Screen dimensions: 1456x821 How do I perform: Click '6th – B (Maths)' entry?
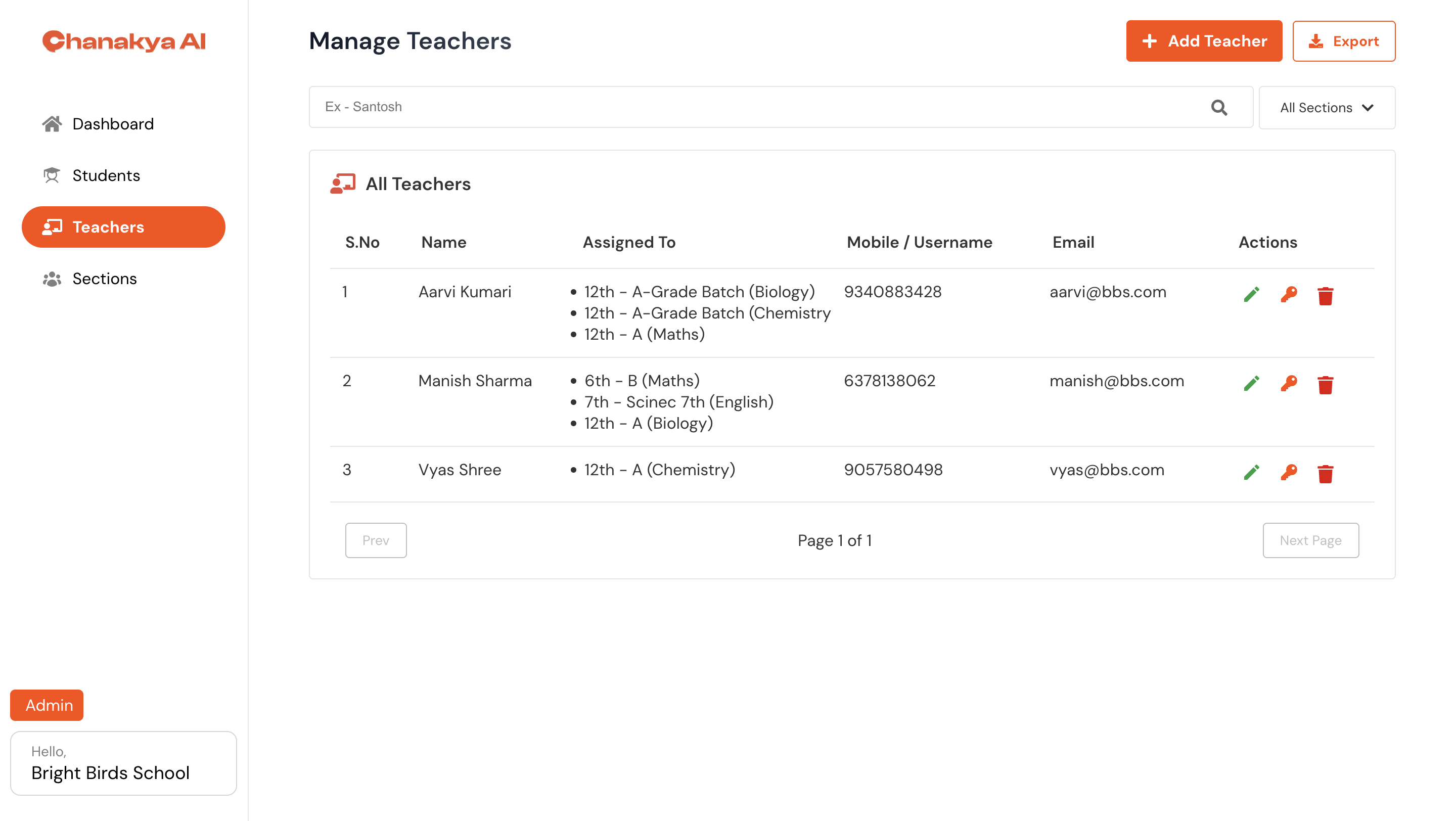coord(642,381)
